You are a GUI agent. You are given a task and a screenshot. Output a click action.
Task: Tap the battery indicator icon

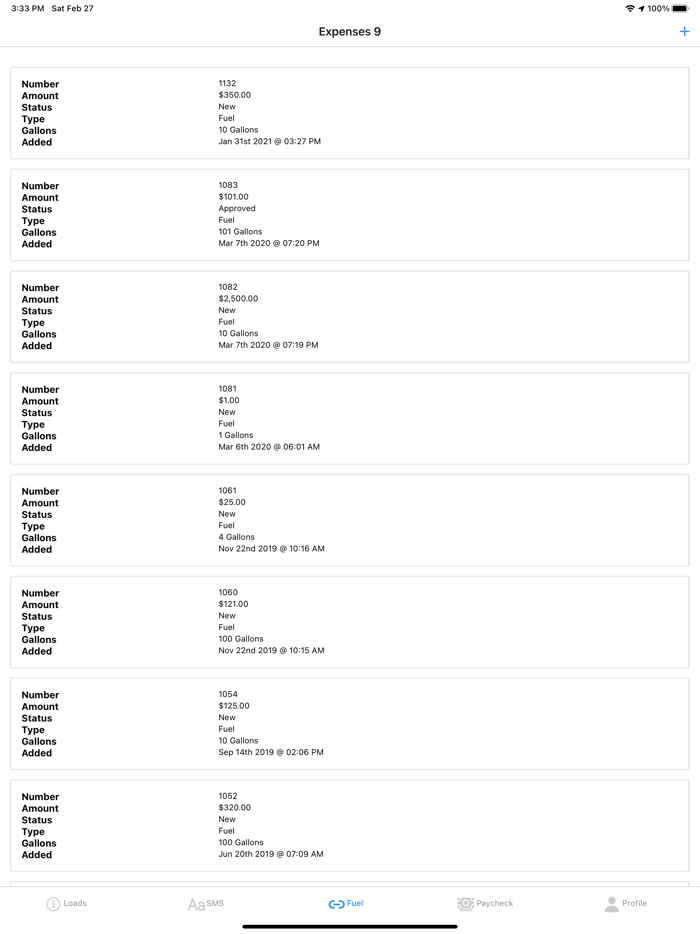[x=678, y=8]
